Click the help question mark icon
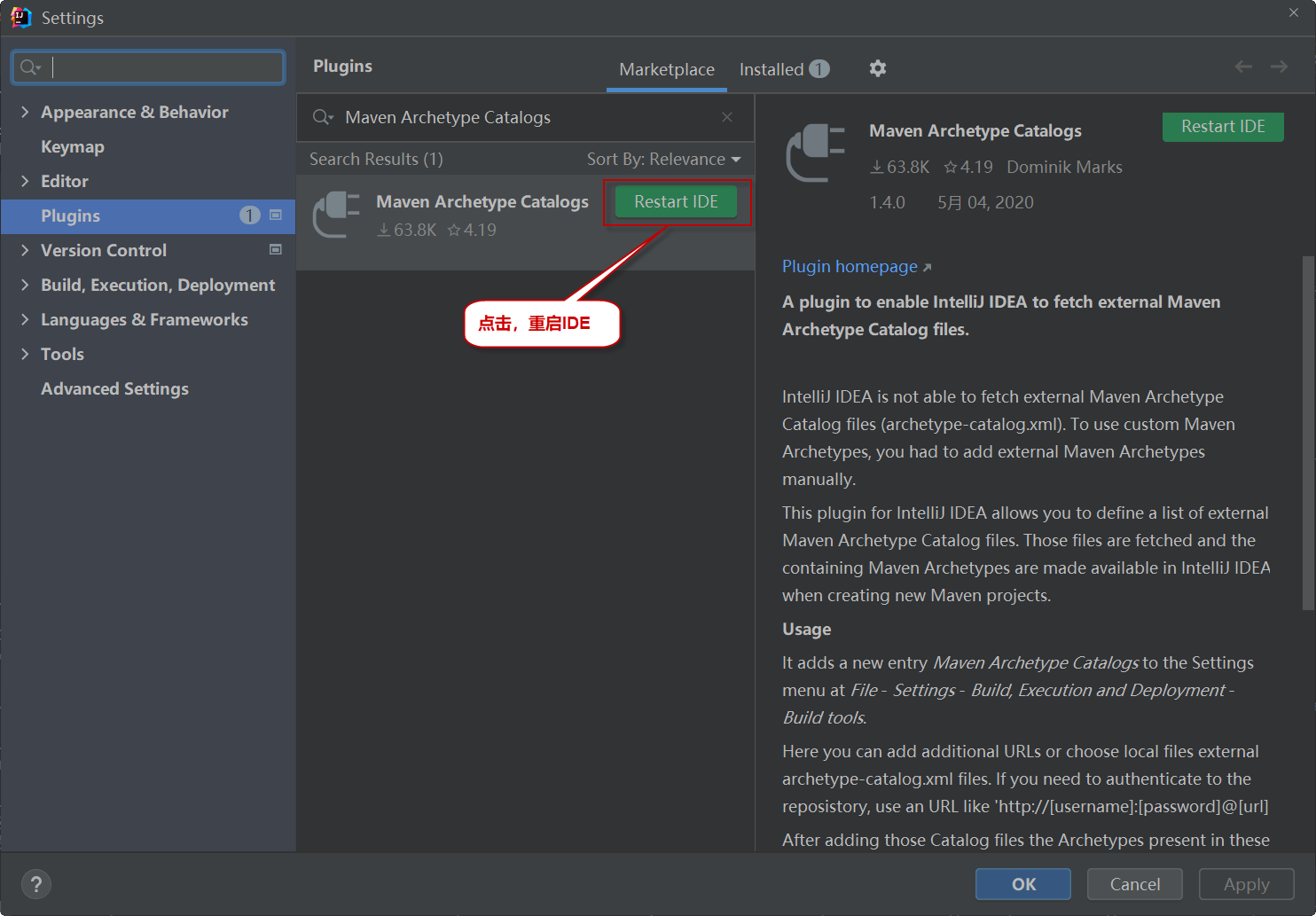Viewport: 1316px width, 916px height. [36, 883]
